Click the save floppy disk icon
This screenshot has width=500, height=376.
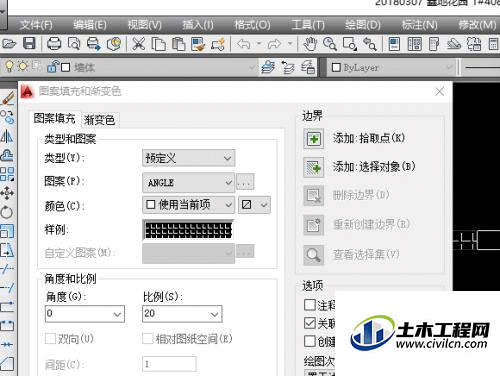pyautogui.click(x=29, y=44)
